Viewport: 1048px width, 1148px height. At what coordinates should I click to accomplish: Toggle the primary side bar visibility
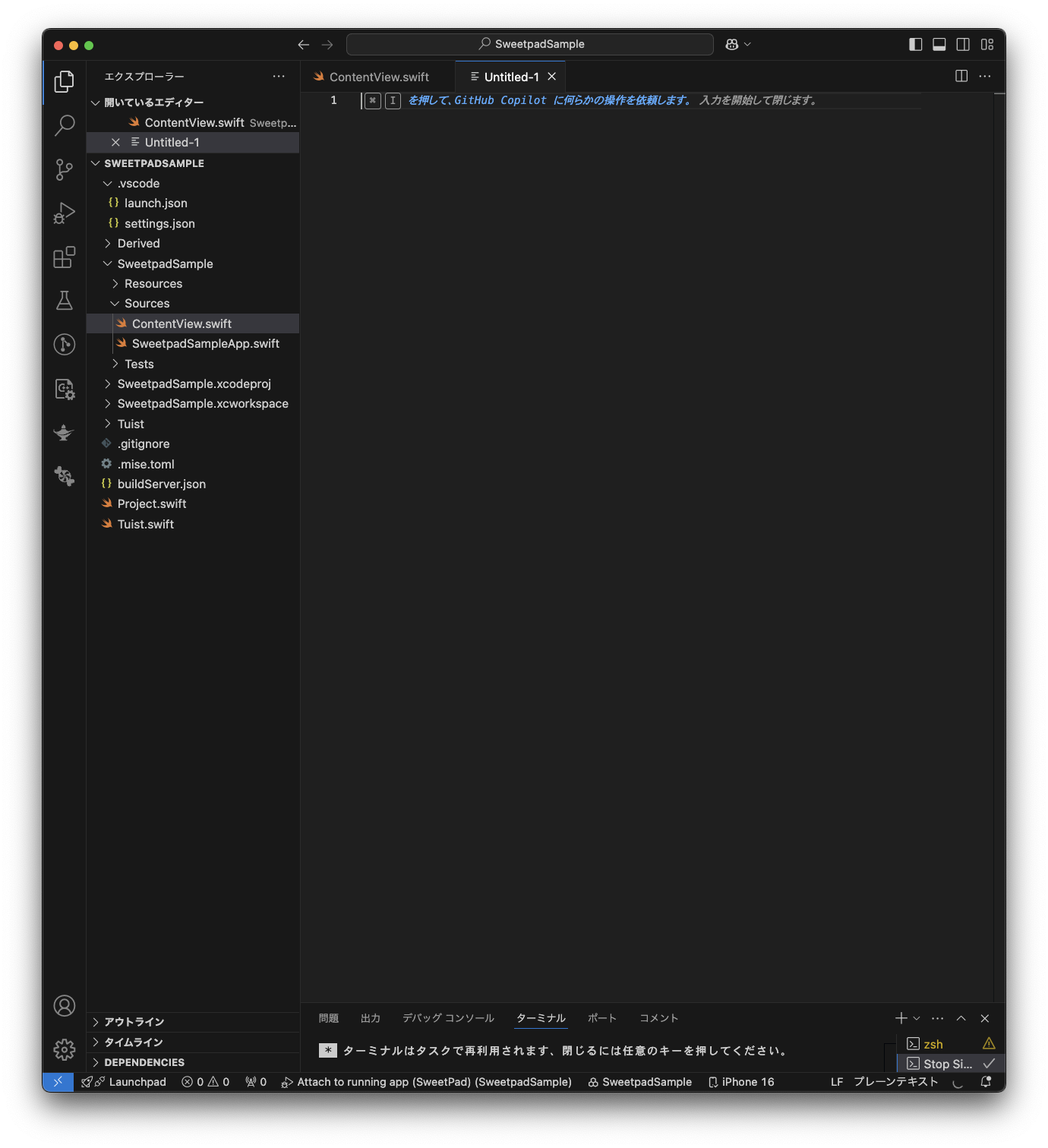click(914, 44)
